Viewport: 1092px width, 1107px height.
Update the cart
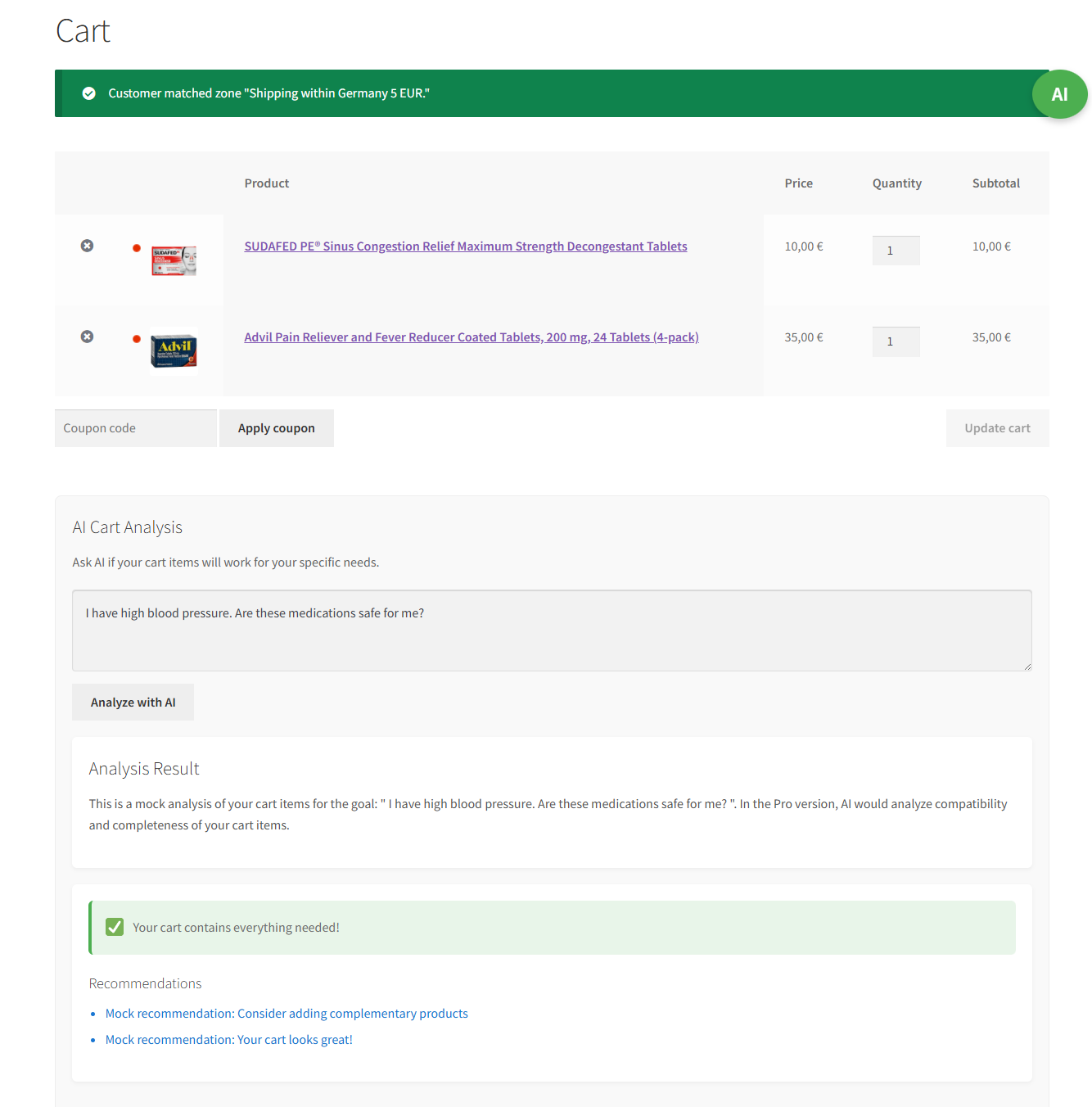[997, 428]
